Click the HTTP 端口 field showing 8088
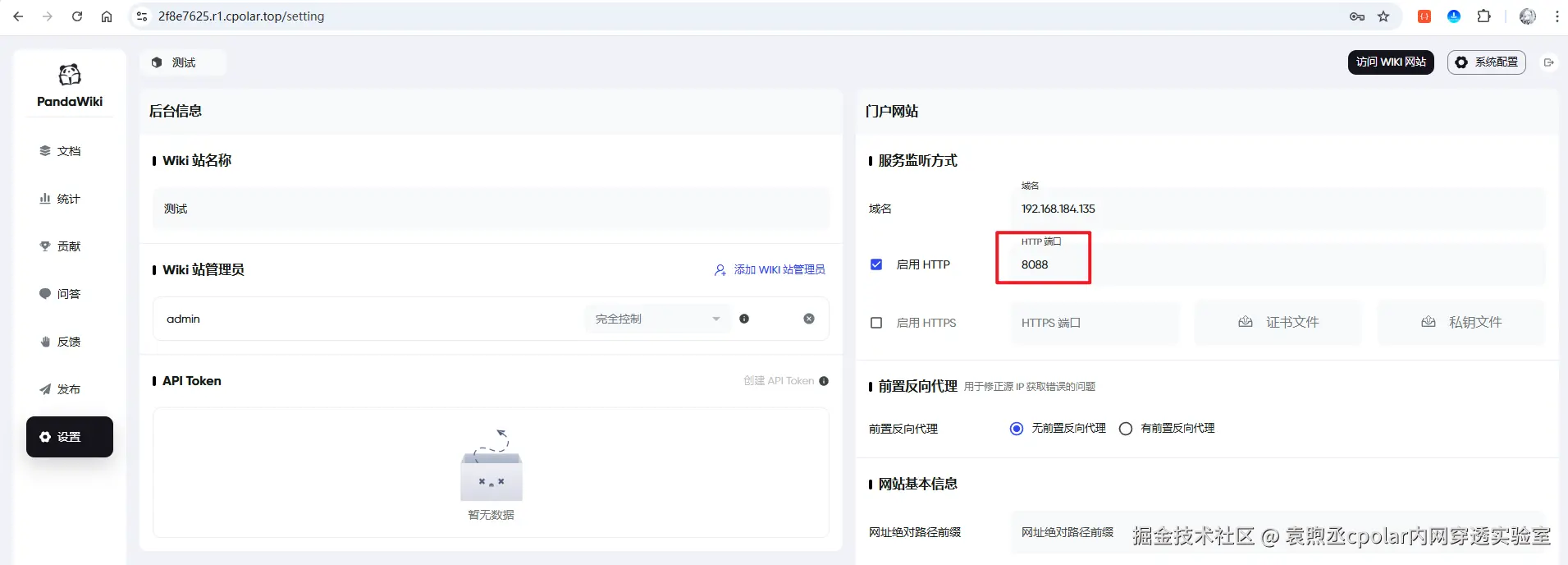 1278,264
